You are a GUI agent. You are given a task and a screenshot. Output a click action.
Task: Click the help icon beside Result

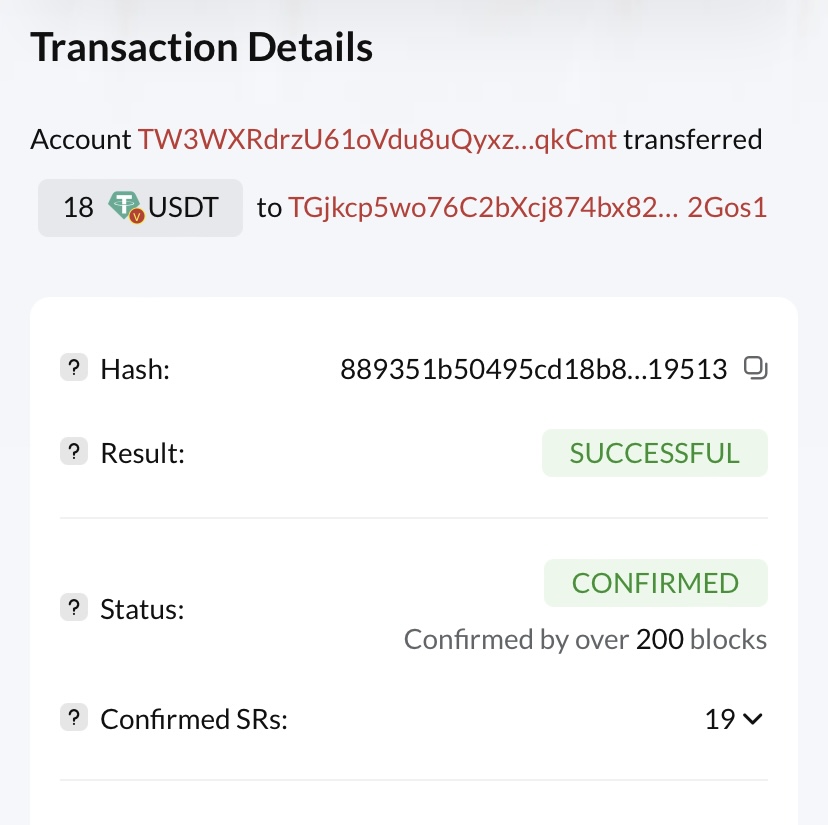click(x=73, y=452)
